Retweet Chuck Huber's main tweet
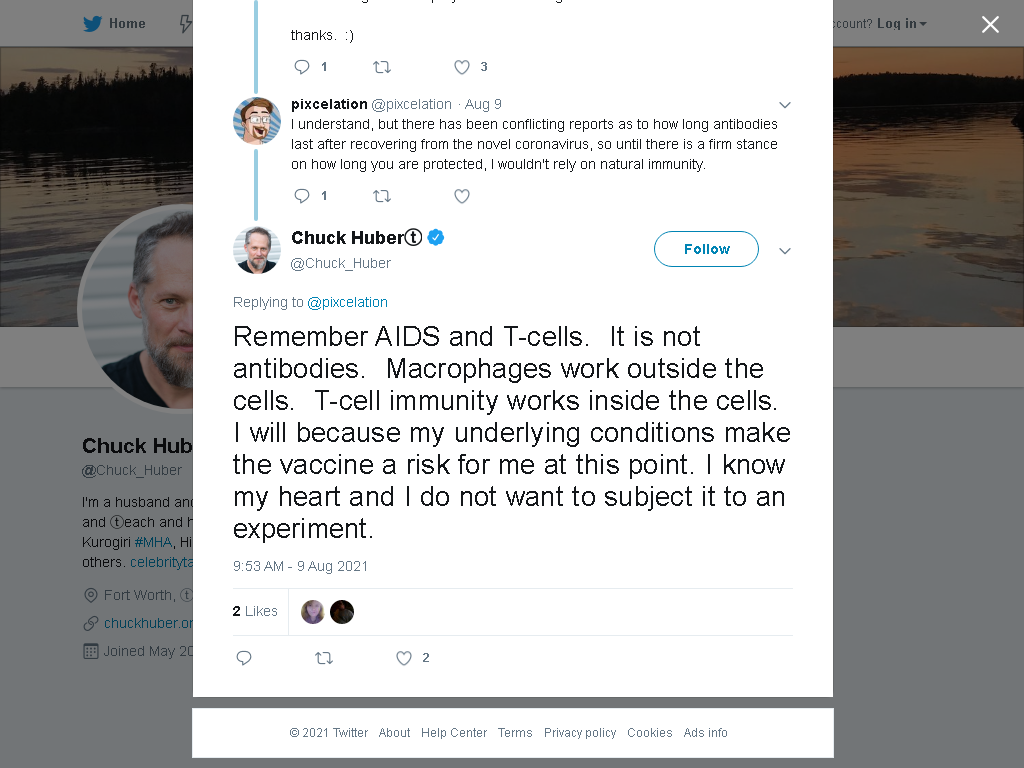 (324, 658)
